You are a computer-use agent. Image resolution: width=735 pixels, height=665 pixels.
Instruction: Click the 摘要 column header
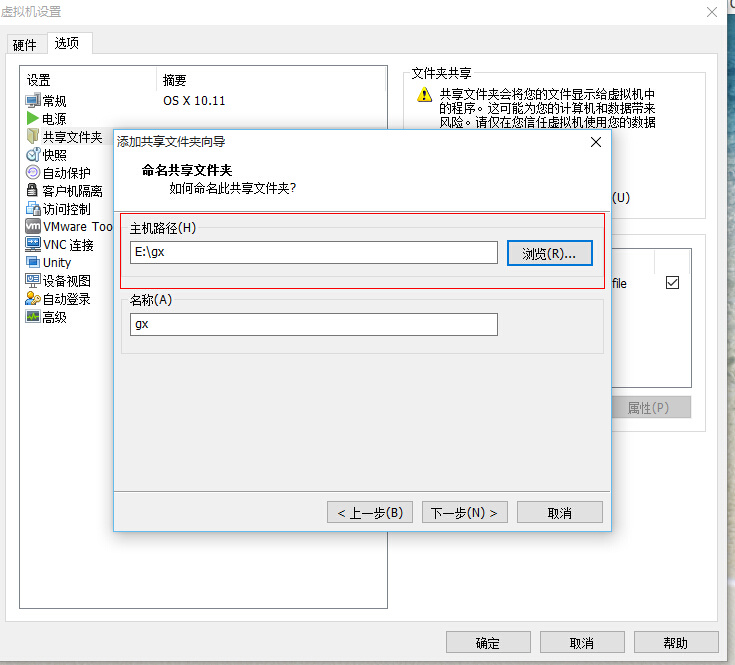tap(271, 80)
